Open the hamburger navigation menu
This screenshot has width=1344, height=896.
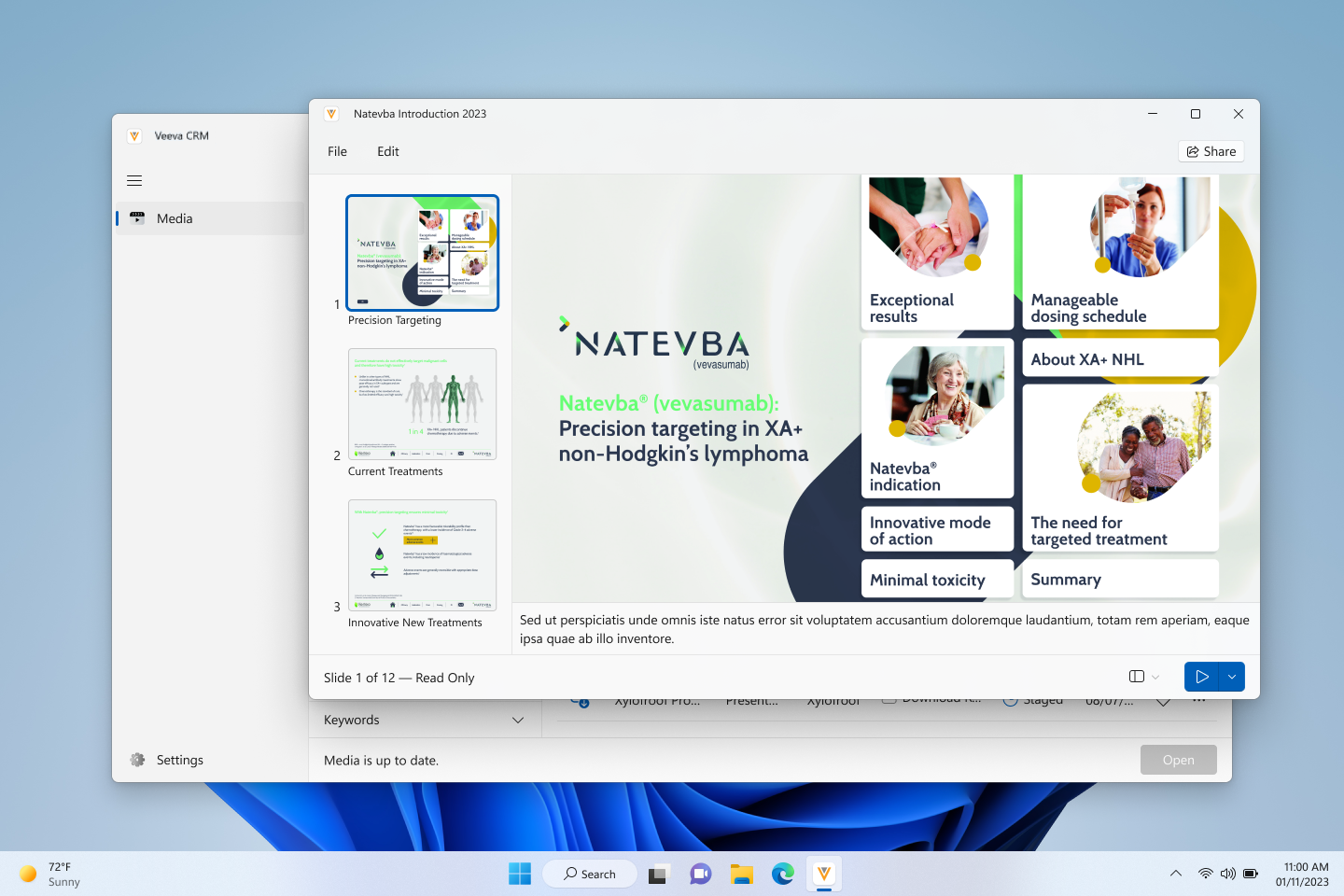134,181
